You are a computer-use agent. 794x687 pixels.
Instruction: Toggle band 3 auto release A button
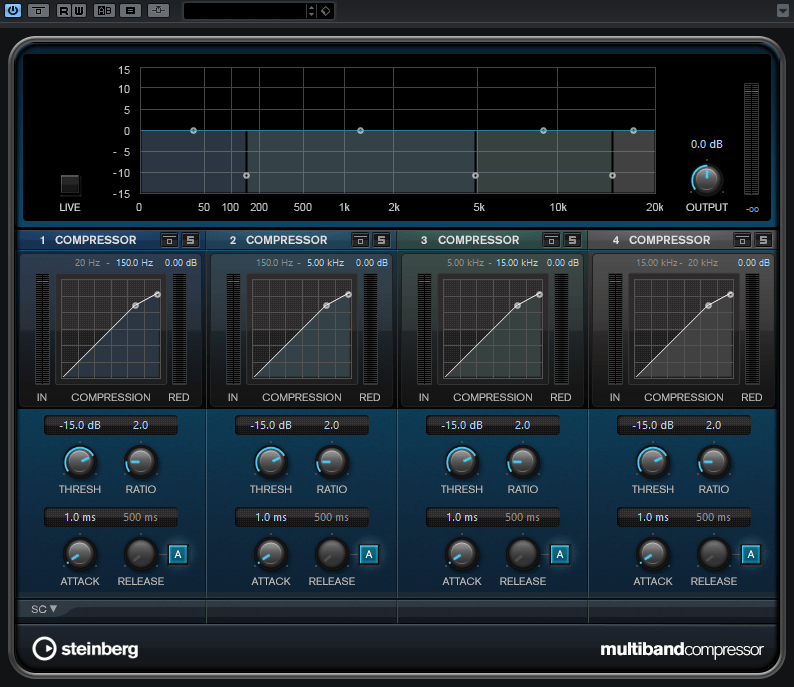pyautogui.click(x=560, y=554)
